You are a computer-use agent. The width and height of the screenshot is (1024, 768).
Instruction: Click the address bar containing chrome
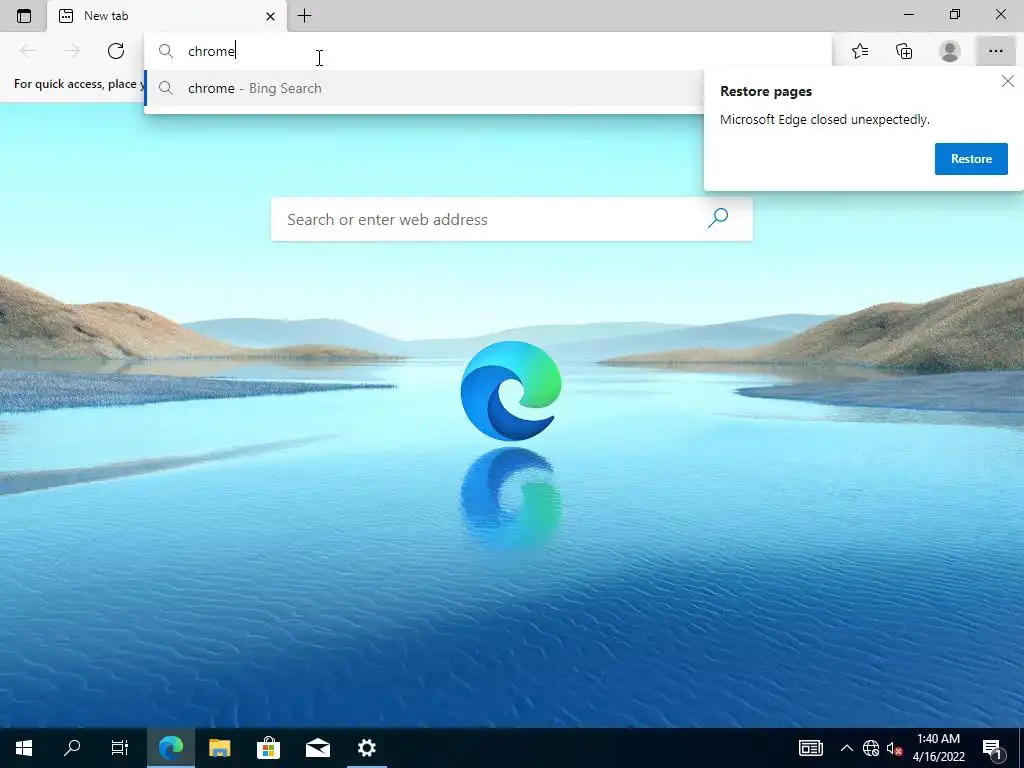[488, 51]
